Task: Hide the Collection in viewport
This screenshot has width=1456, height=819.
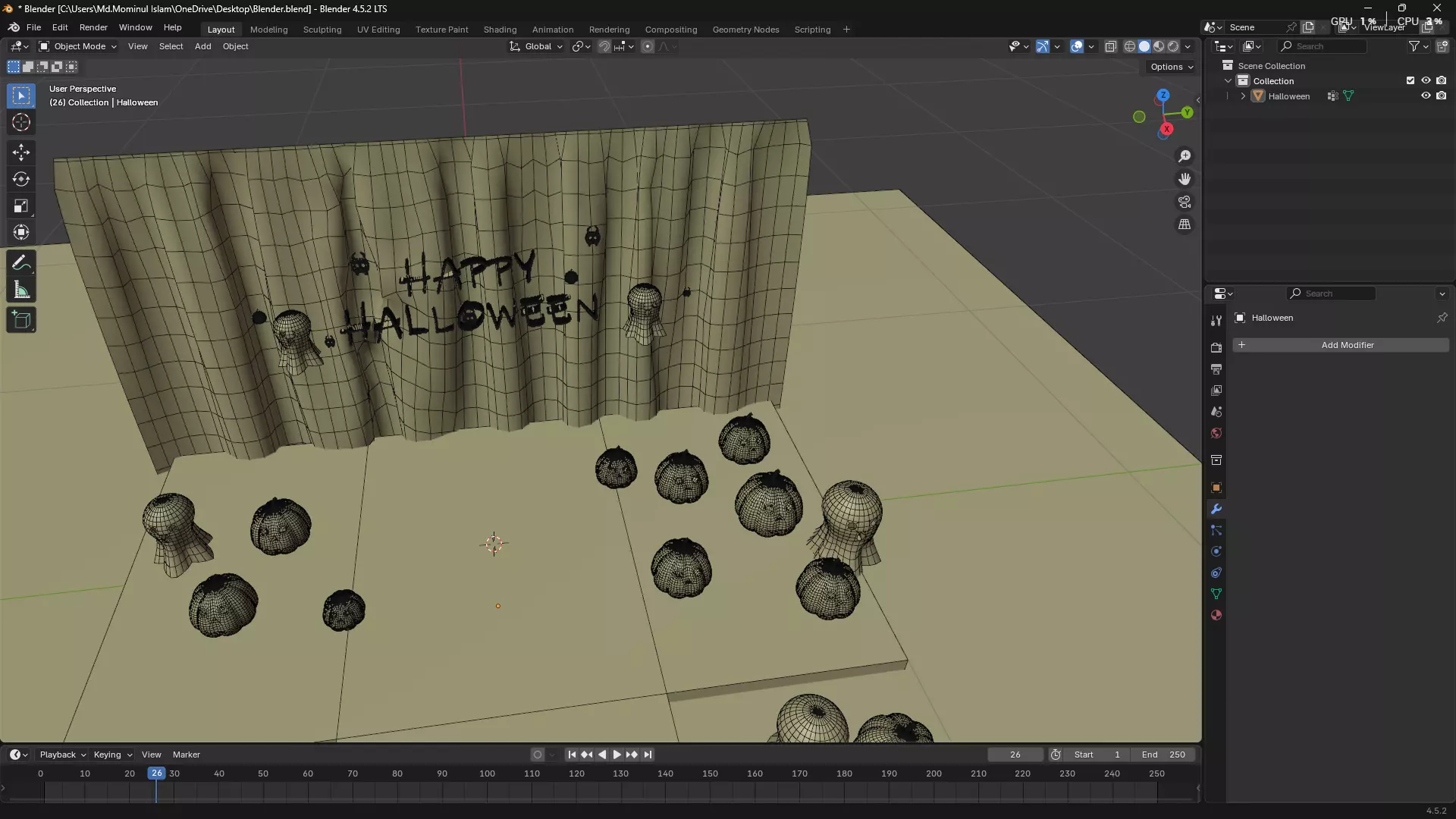Action: 1426,80
